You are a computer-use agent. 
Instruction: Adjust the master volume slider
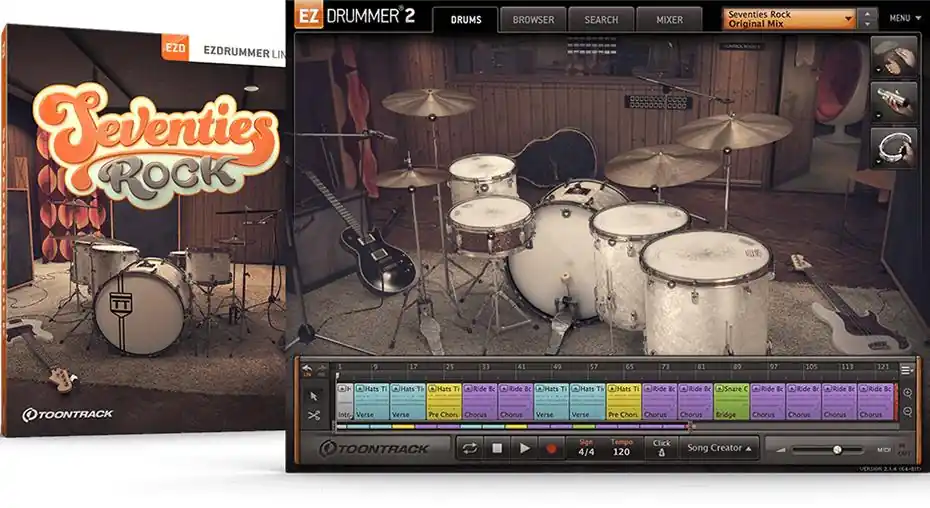(826, 450)
